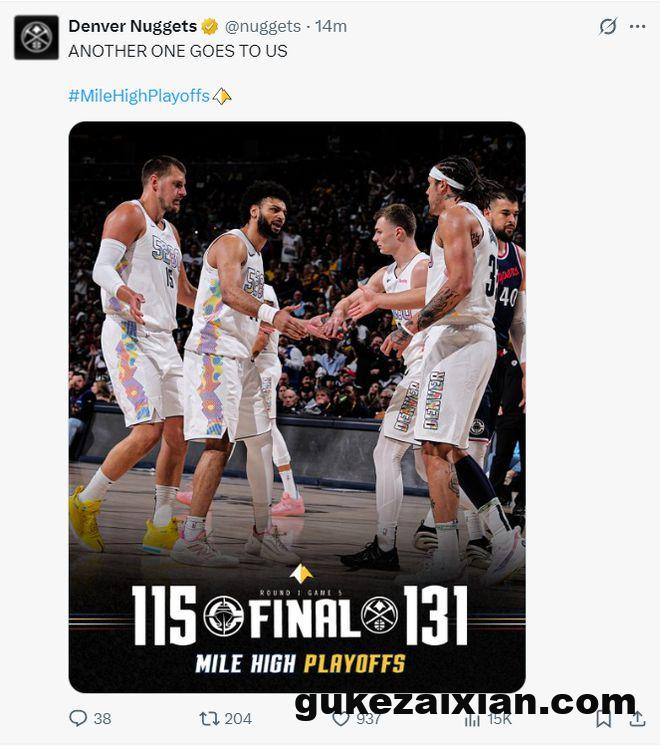Bookmark this Nuggets post
The width and height of the screenshot is (660, 746).
(x=603, y=718)
